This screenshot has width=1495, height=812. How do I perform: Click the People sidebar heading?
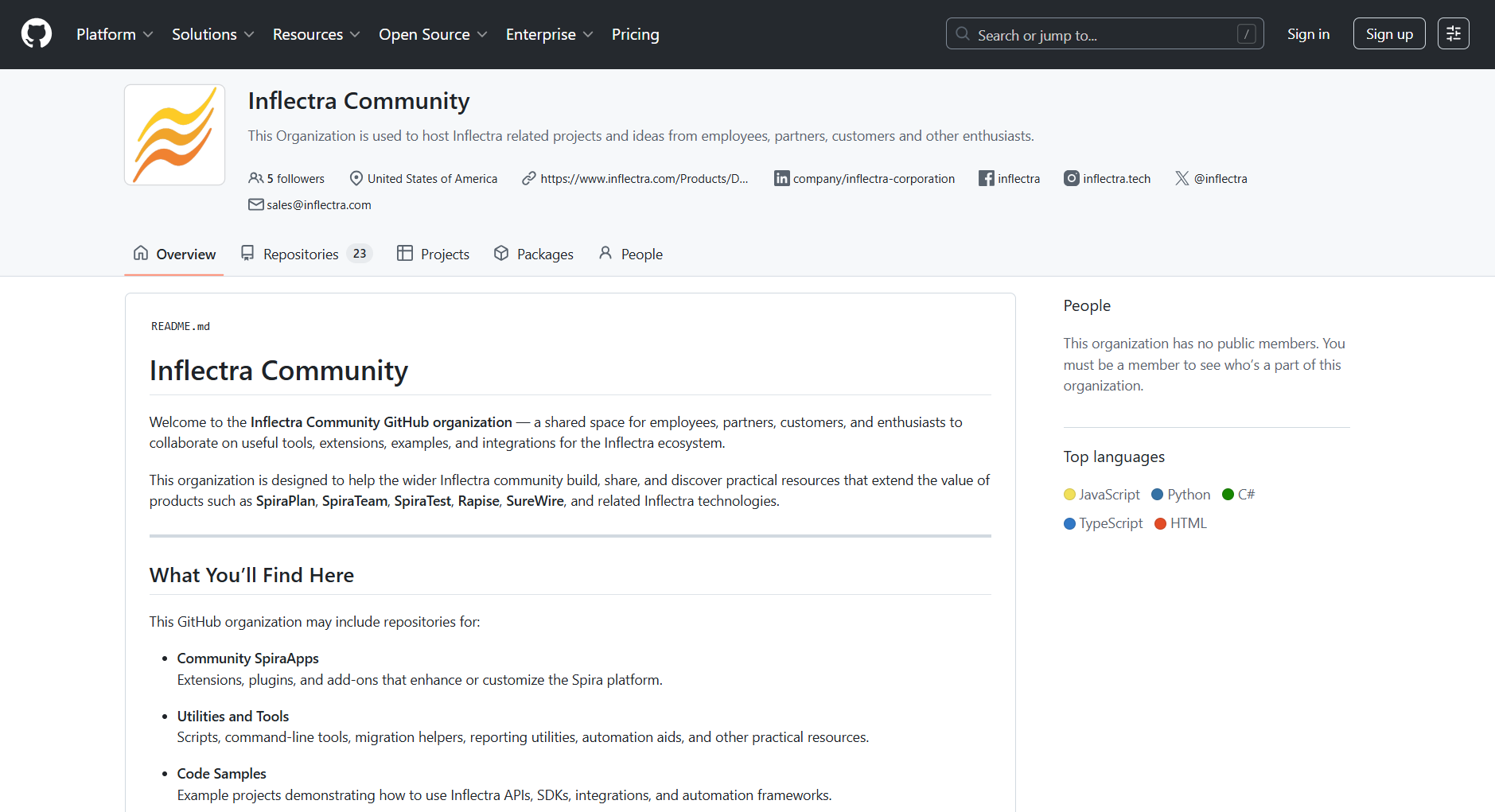coord(1087,305)
